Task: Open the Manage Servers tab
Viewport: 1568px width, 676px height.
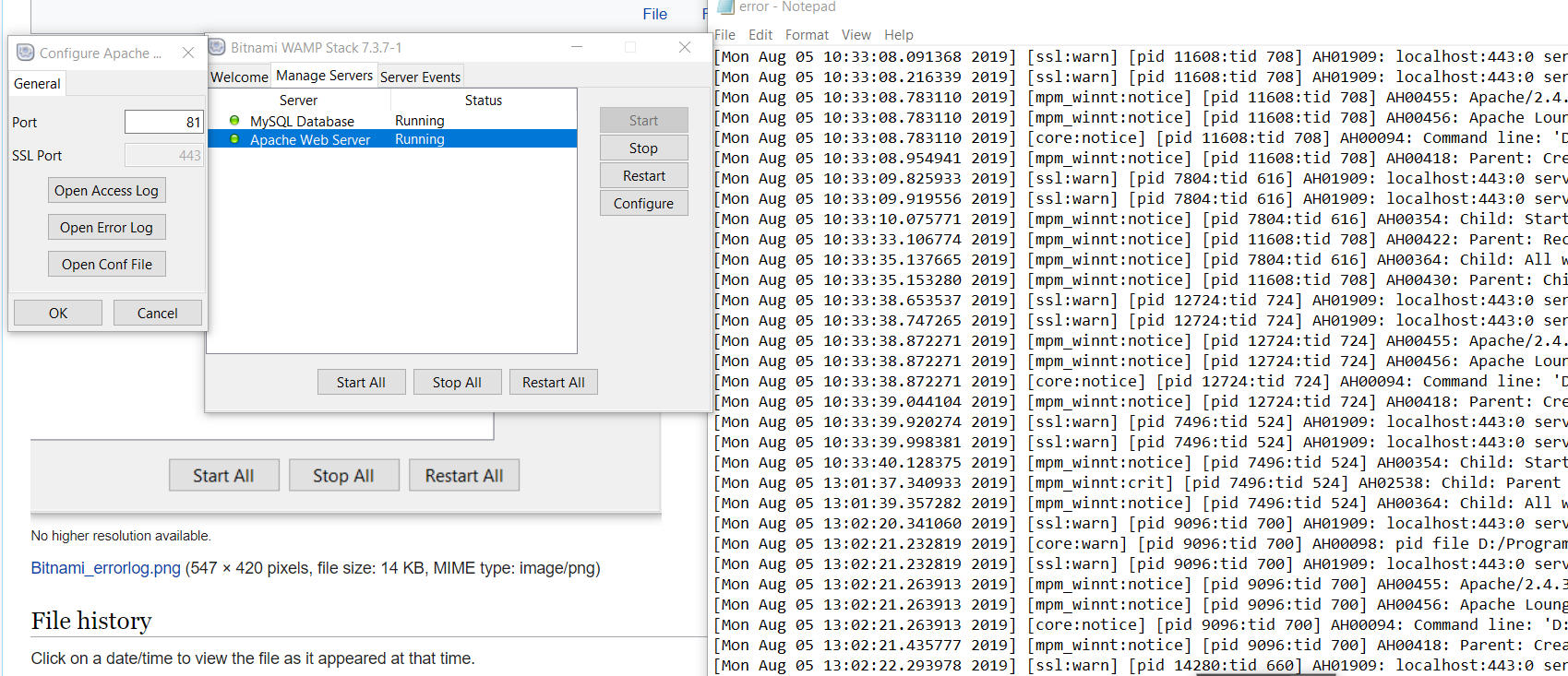Action: [x=324, y=76]
